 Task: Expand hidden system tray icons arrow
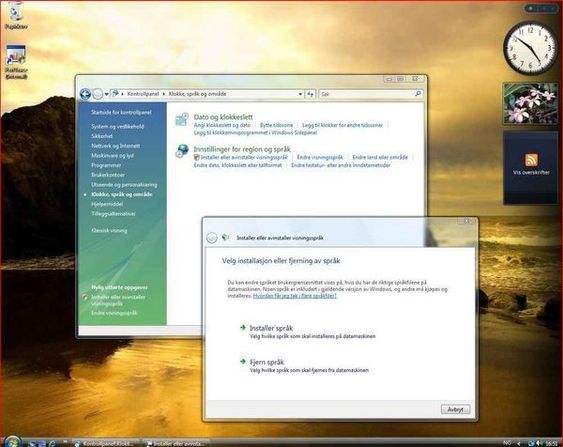(x=519, y=443)
